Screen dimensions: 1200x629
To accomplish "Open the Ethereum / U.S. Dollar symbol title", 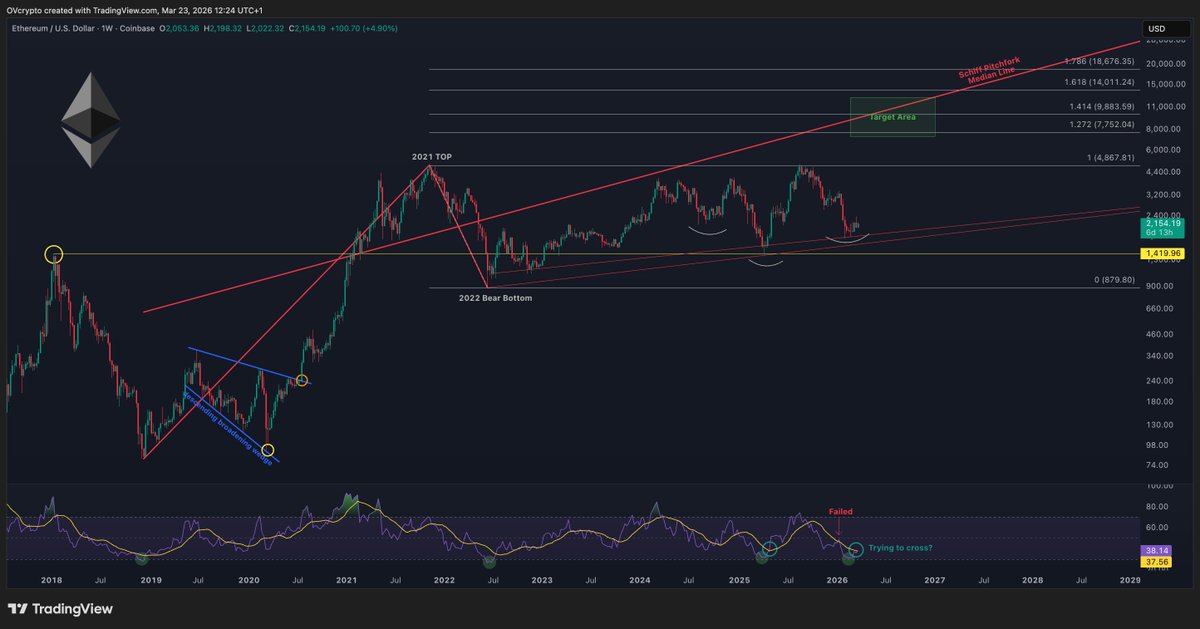I will point(70,29).
